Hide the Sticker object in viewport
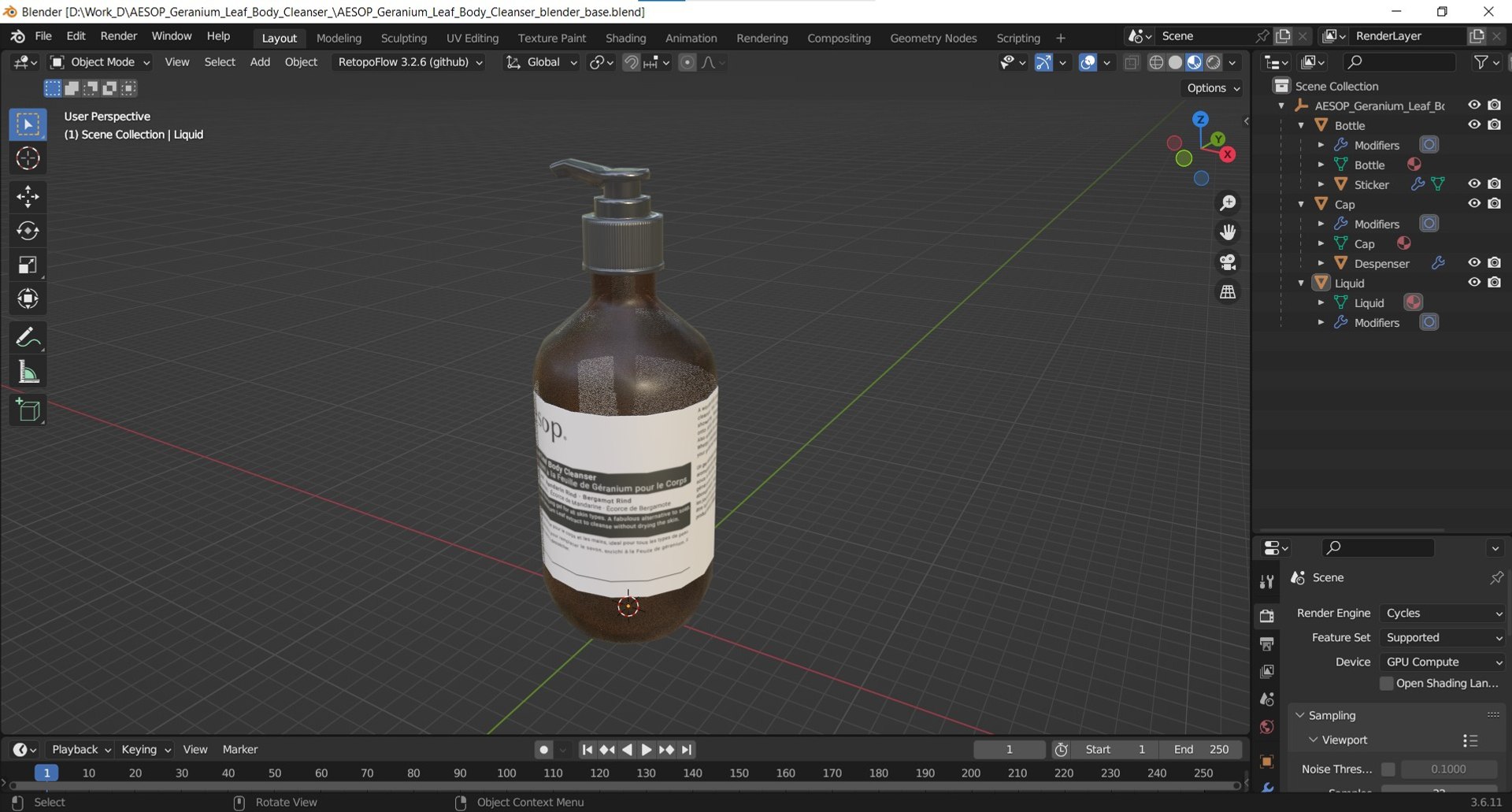1512x812 pixels. (1474, 184)
